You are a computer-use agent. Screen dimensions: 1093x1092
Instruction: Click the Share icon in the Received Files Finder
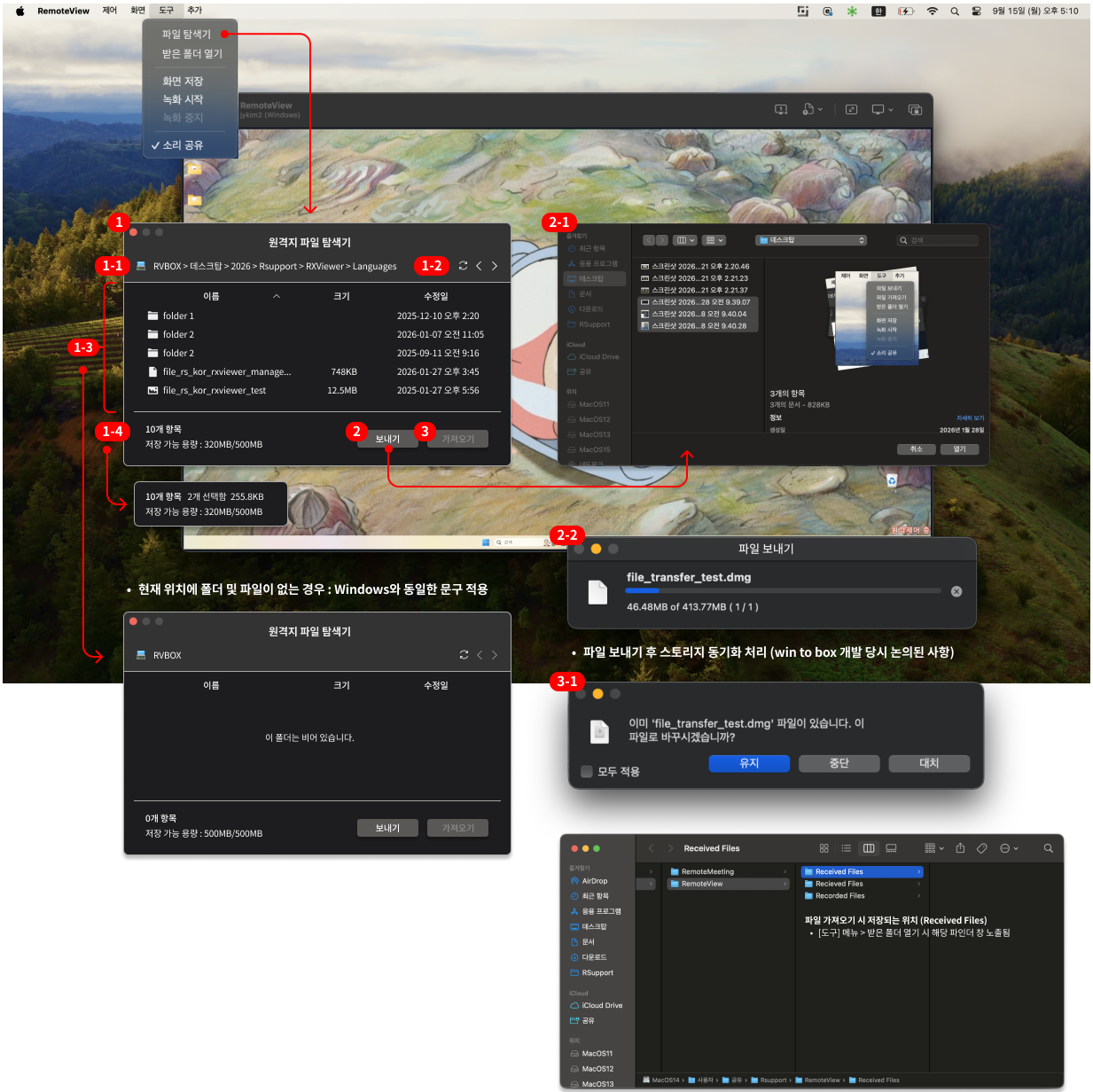960,848
